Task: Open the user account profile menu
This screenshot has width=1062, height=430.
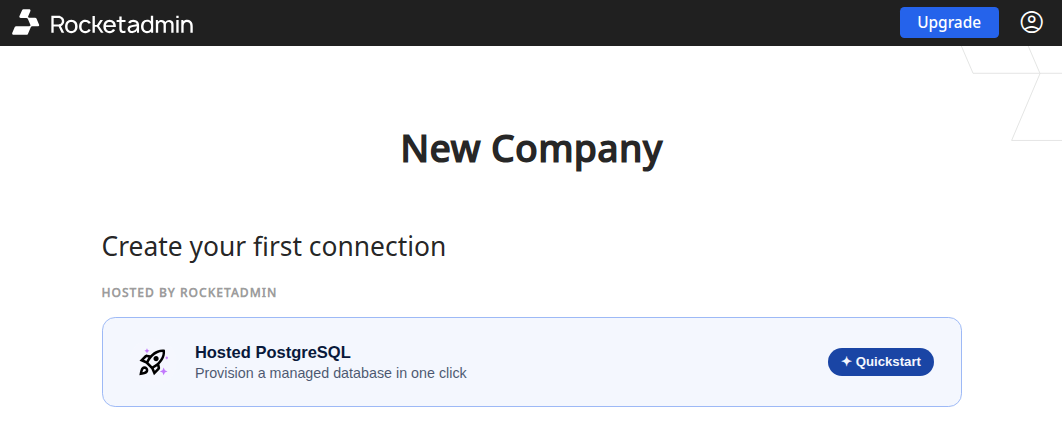Action: [1031, 22]
